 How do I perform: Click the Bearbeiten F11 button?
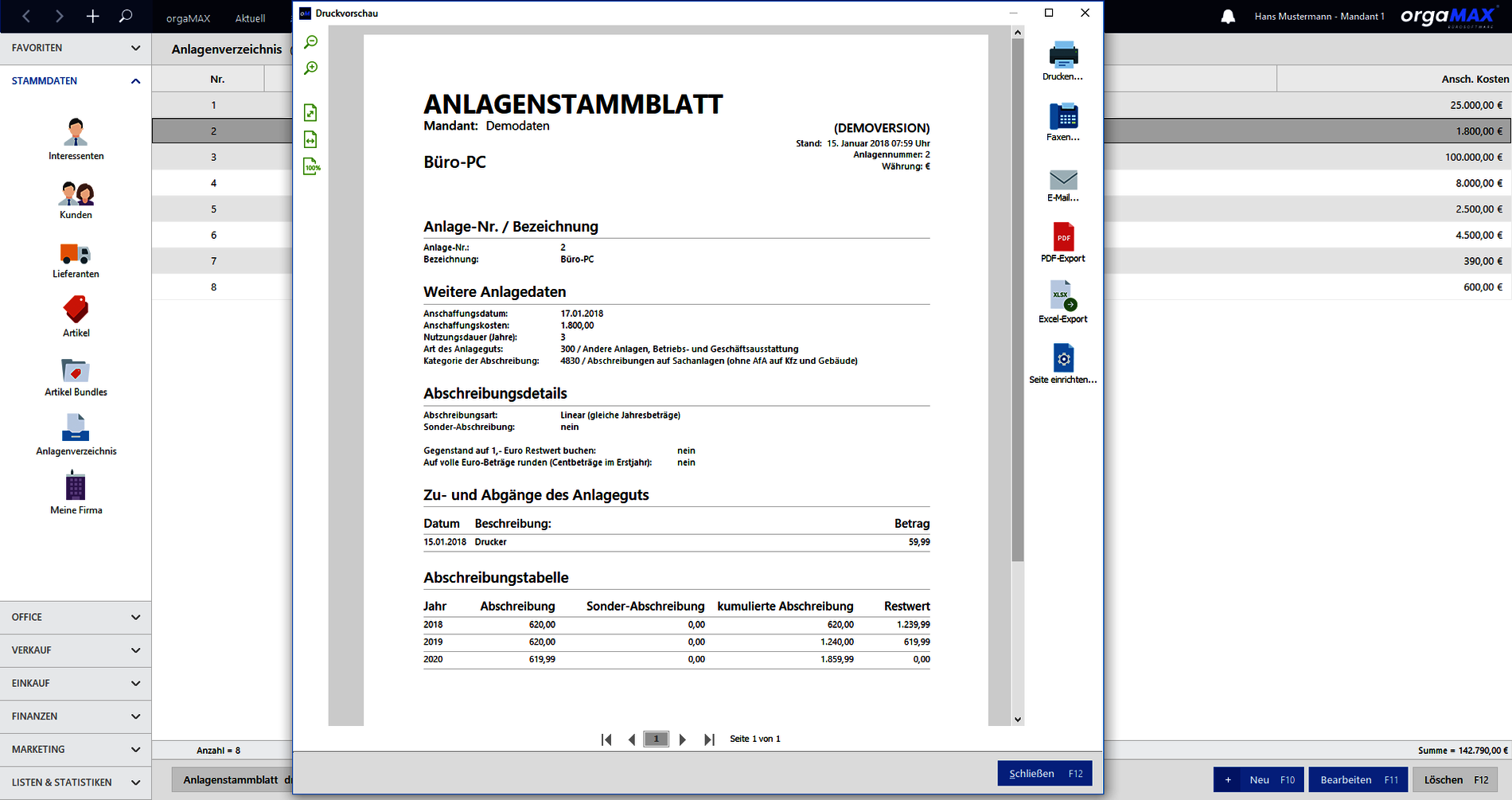point(1358,780)
